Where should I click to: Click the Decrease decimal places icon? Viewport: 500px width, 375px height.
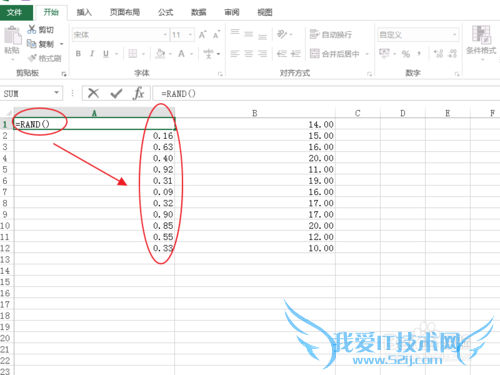point(452,54)
